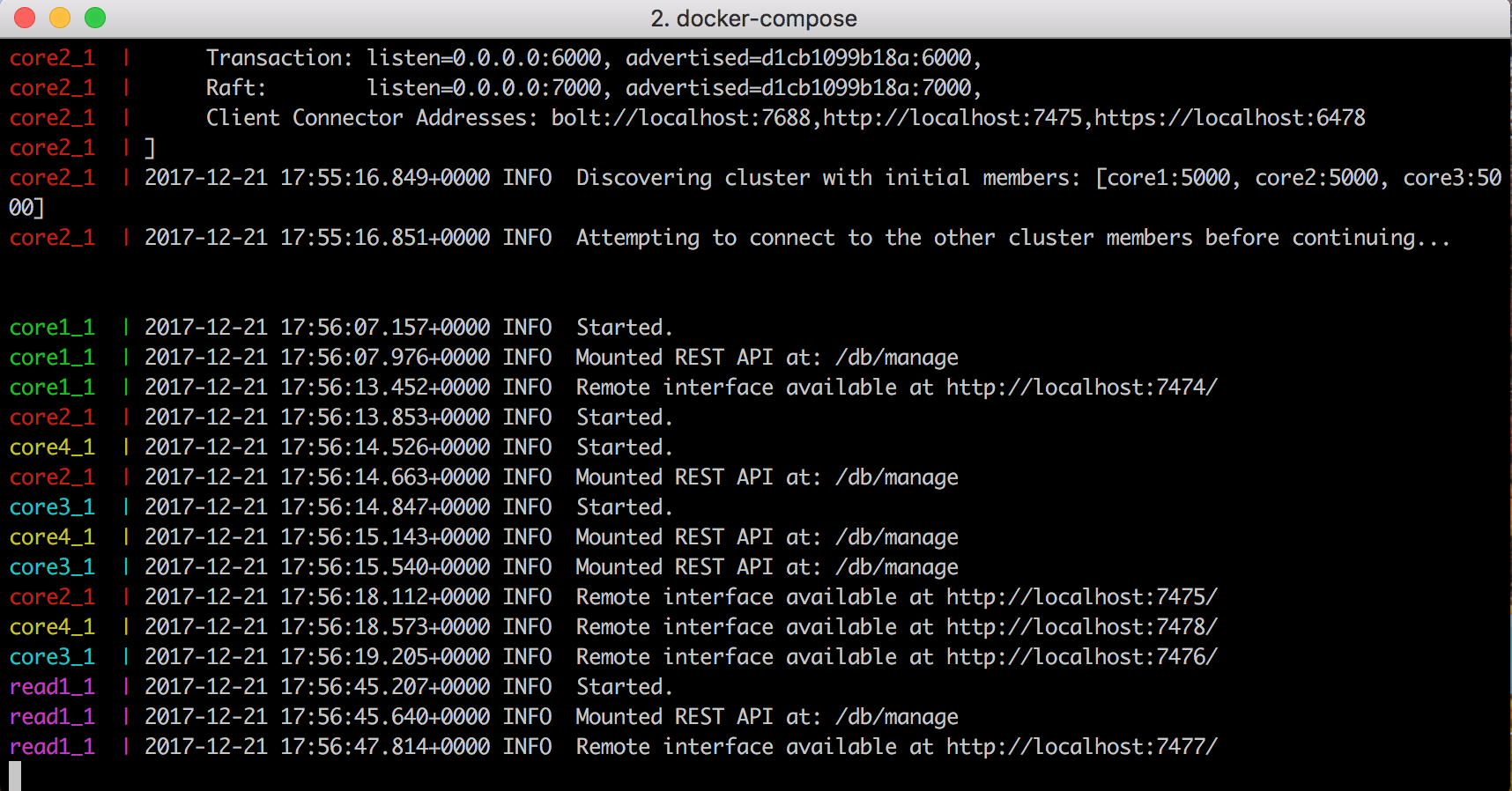Click the 'Discovering cluster with initial members' text
This screenshot has width=1512, height=791.
click(828, 178)
